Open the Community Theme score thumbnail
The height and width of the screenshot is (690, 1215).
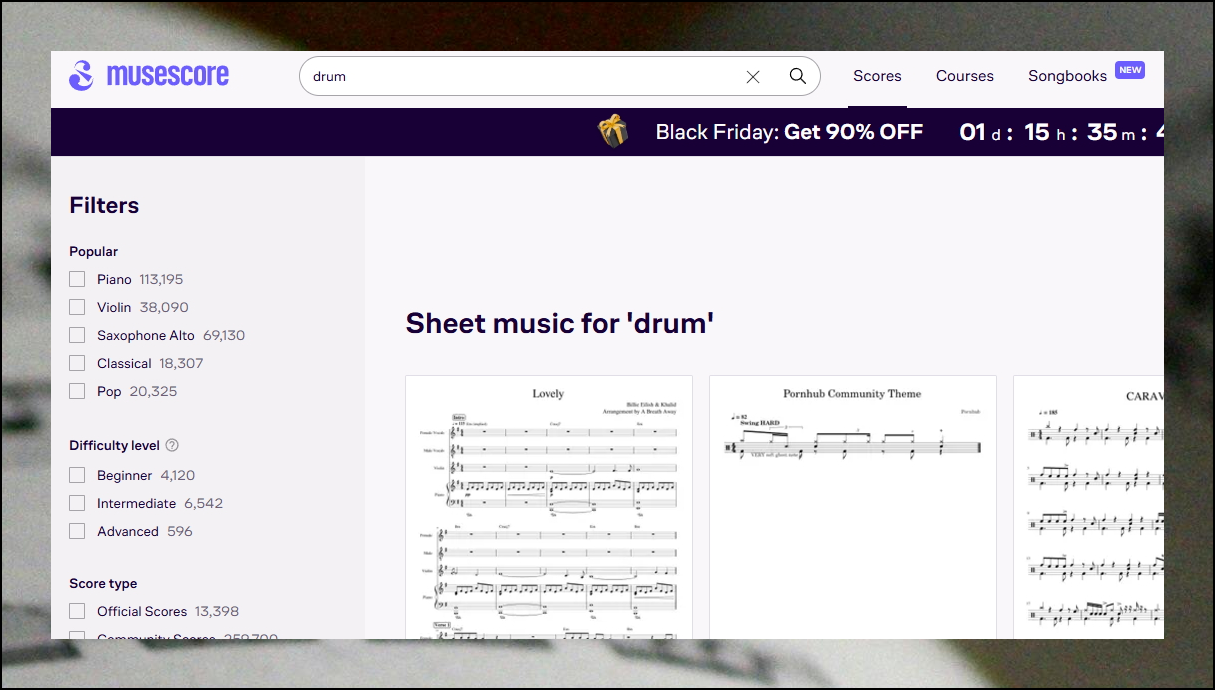click(x=853, y=508)
